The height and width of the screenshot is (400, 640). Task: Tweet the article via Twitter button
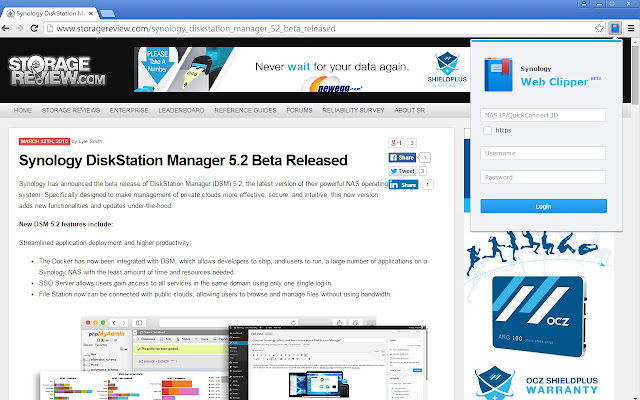pyautogui.click(x=401, y=171)
